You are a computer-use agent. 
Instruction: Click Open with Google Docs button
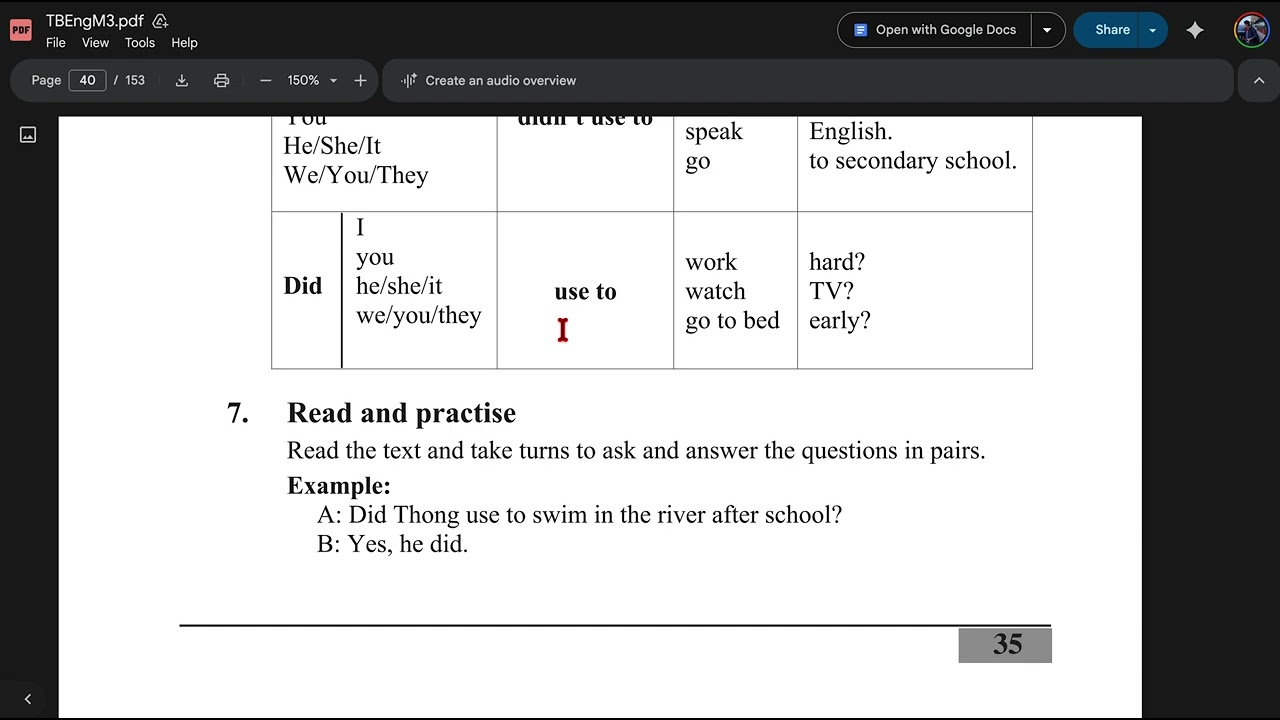coord(934,30)
